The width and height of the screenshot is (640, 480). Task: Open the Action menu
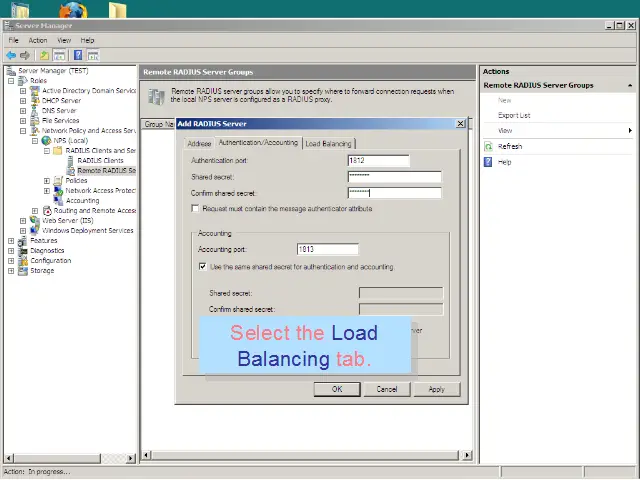tap(38, 40)
